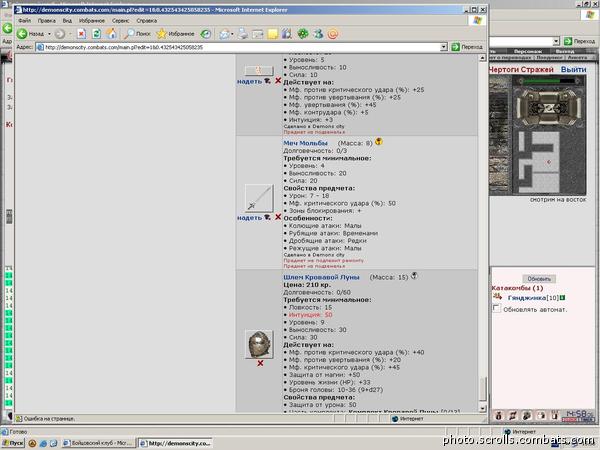Viewport: 600px width, 450px height.
Task: Click gift icon next to Меч Мольбы надеть
Action: (x=267, y=217)
